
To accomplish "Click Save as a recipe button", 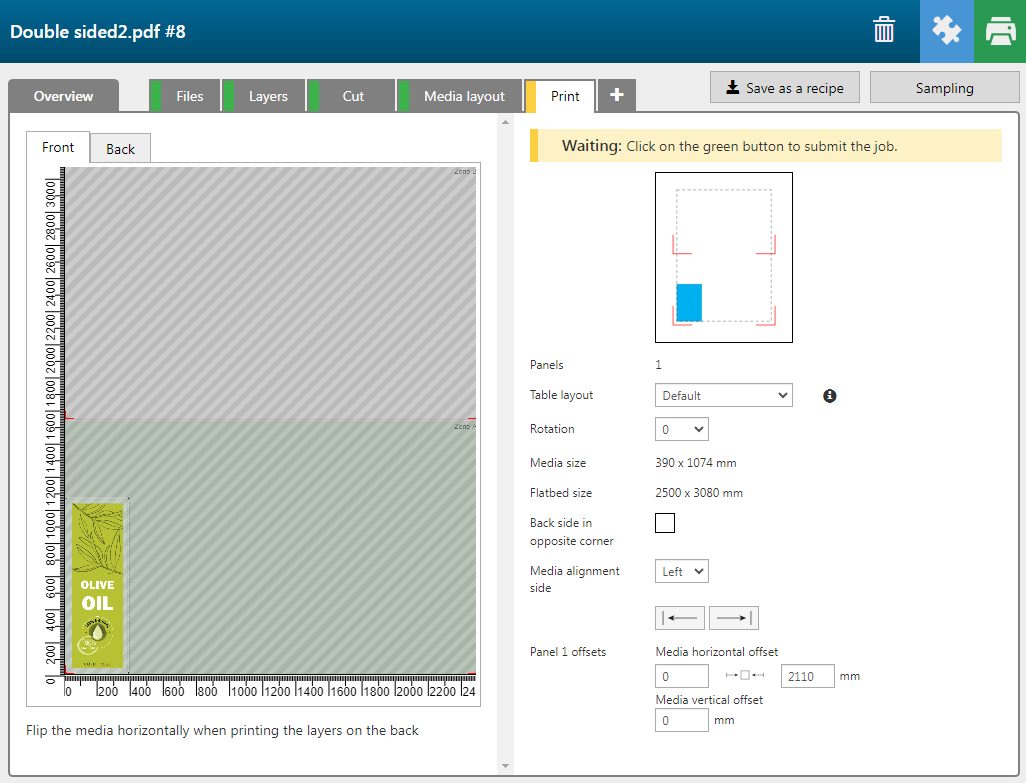I will pos(785,88).
